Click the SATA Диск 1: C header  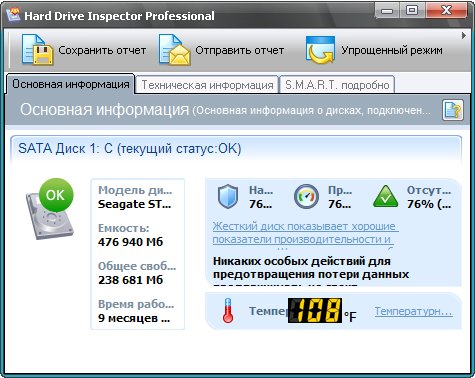pyautogui.click(x=129, y=148)
